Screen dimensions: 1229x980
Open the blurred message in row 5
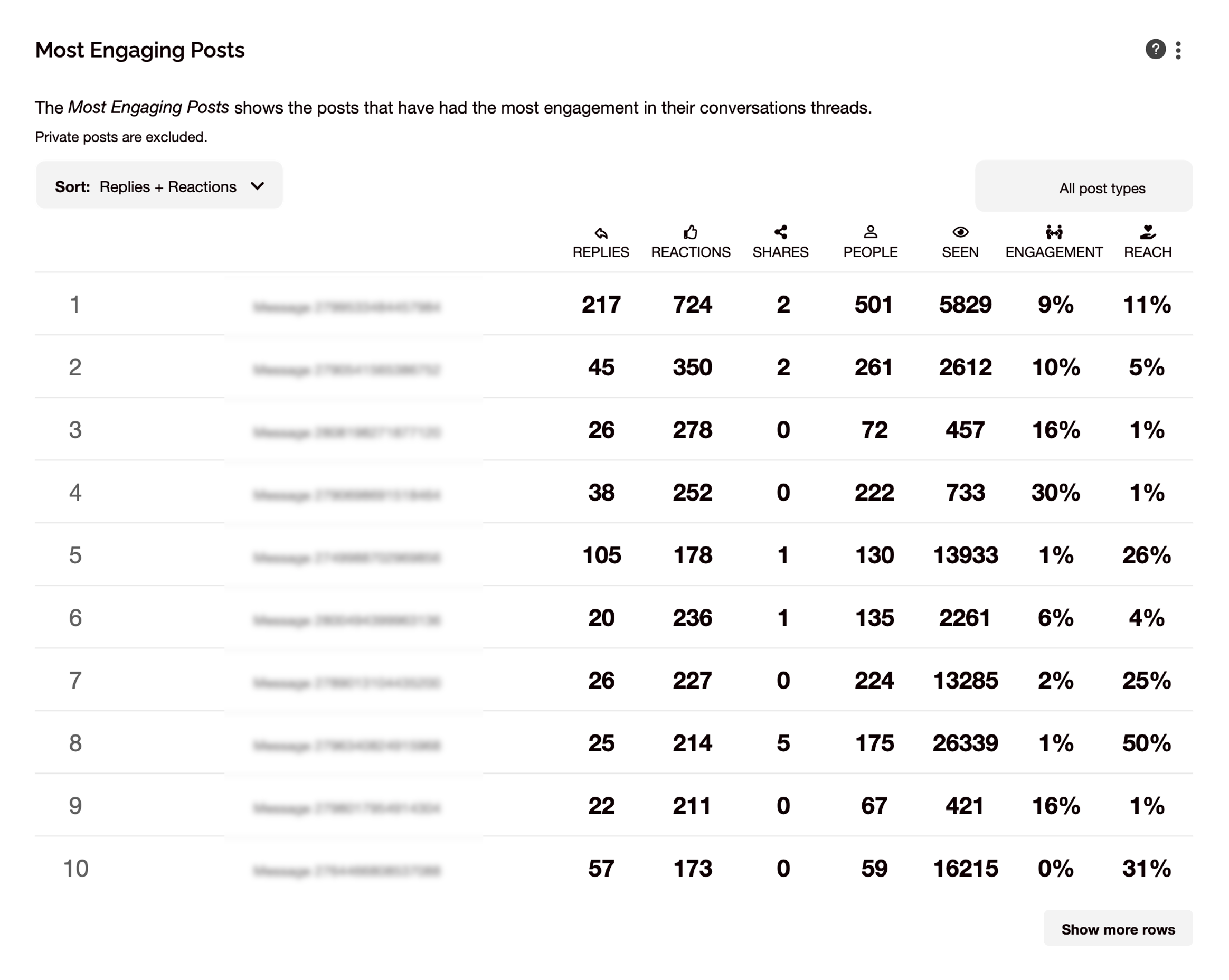[x=347, y=558]
